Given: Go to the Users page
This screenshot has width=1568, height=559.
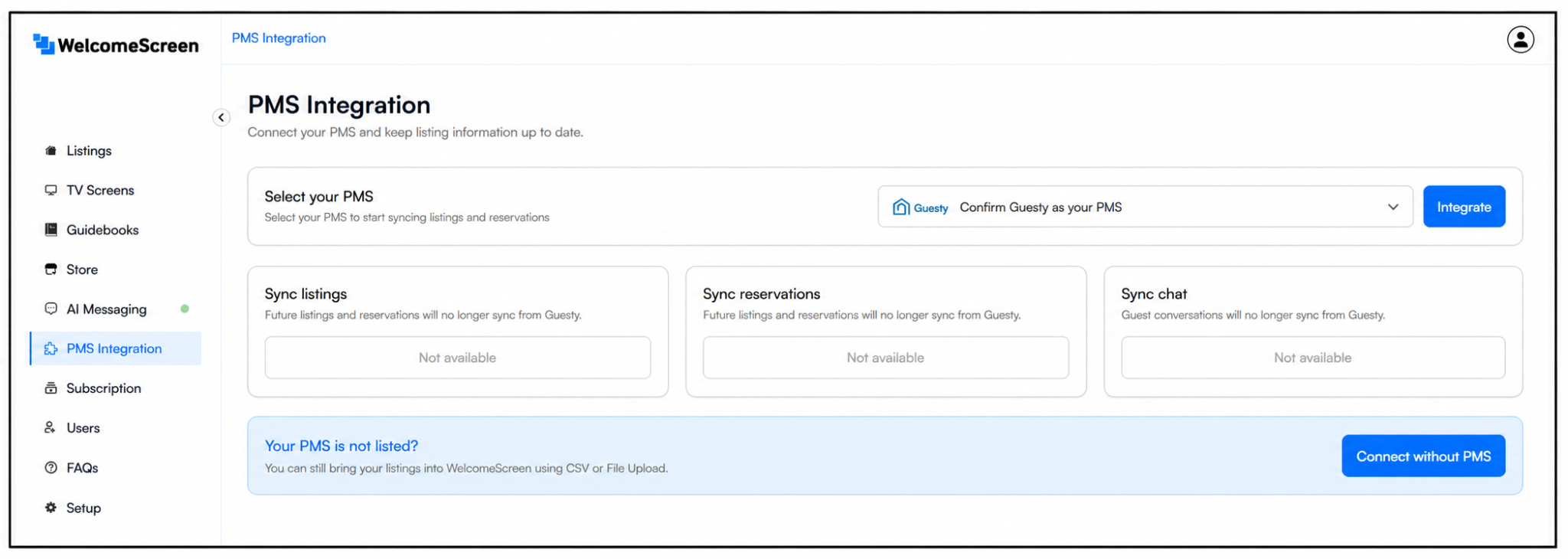Looking at the screenshot, I should tap(83, 428).
